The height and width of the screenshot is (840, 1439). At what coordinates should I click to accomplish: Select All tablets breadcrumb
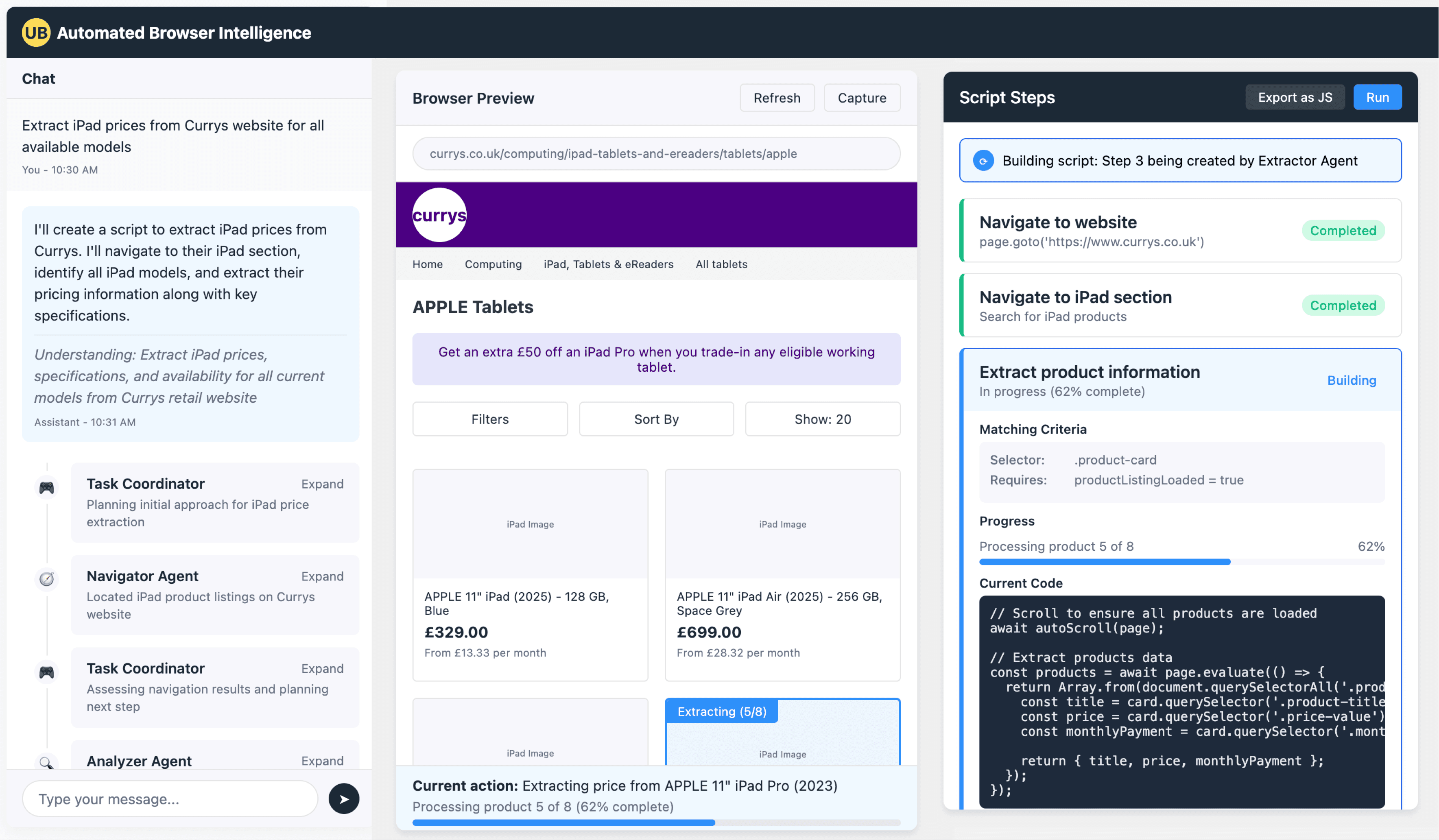coord(721,264)
